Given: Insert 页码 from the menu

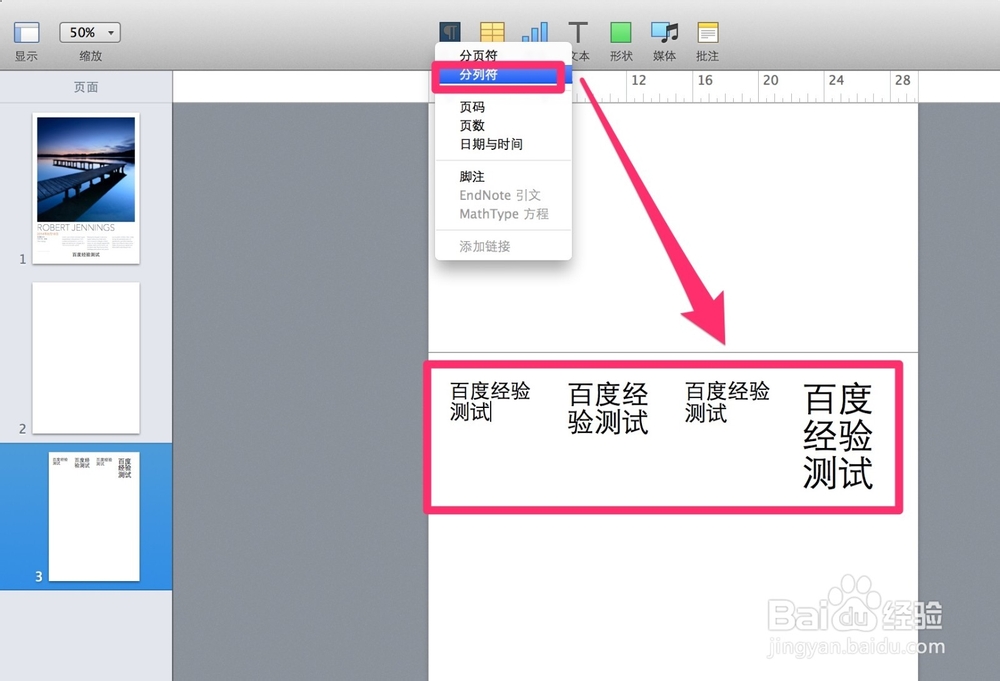Looking at the screenshot, I should click(503, 106).
